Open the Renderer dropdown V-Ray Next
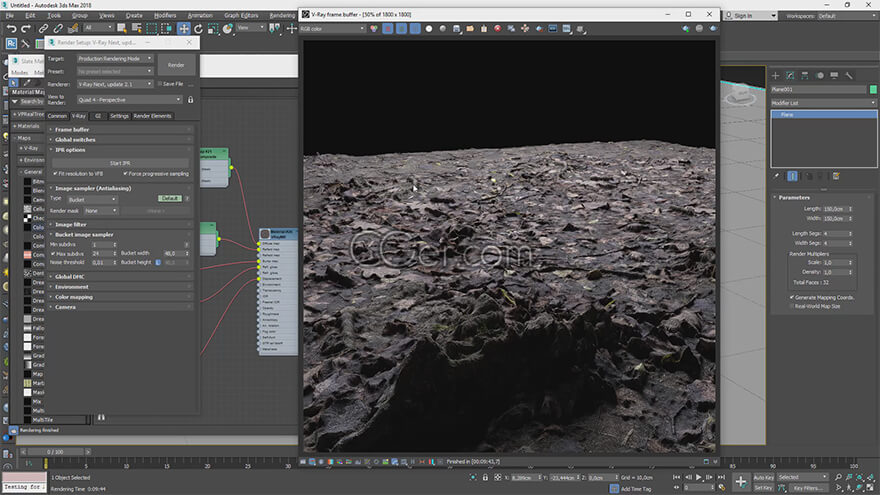This screenshot has width=880, height=495. point(114,84)
